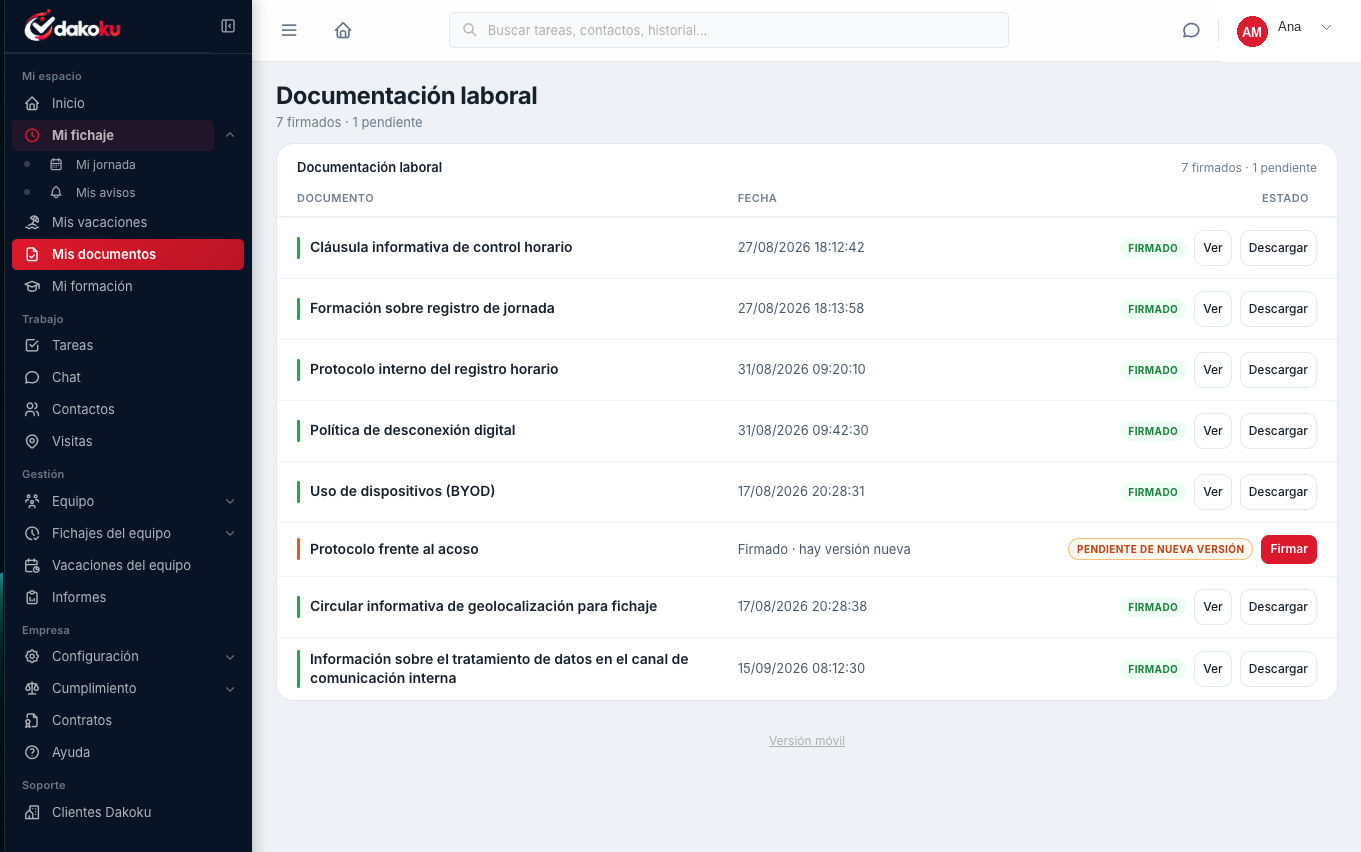The image size is (1361, 852).
Task: Expand the Fichajes del equipo chevron
Action: [230, 533]
